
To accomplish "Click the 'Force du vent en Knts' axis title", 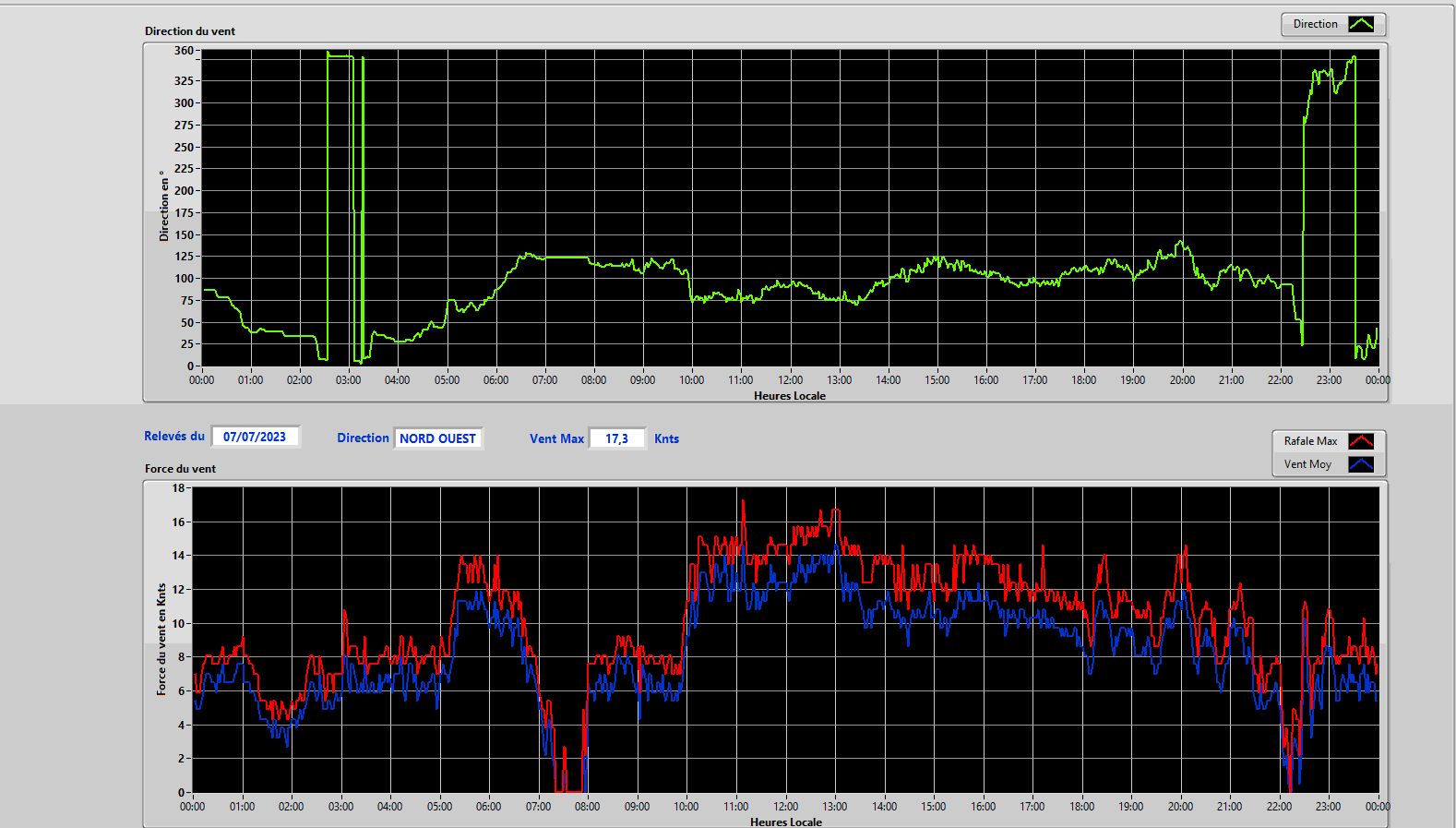I will tap(161, 639).
